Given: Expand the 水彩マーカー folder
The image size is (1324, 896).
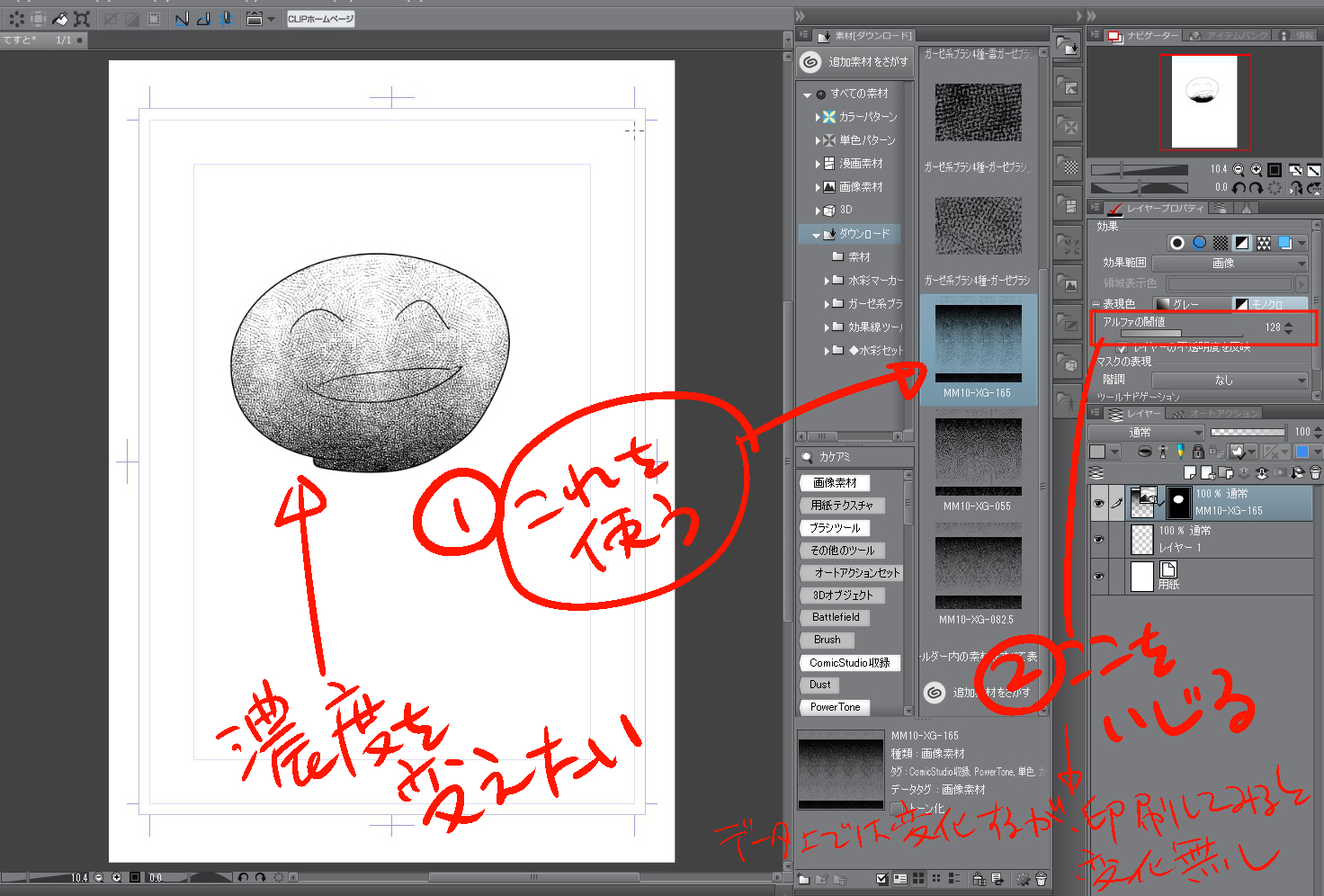Looking at the screenshot, I should (827, 281).
